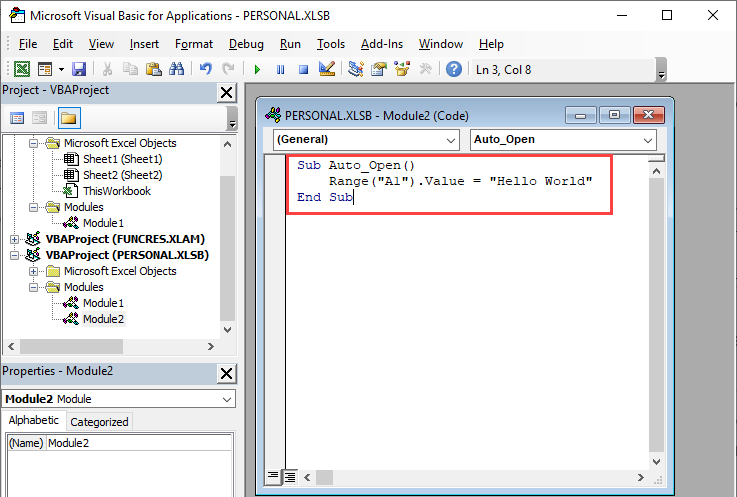The image size is (737, 497).
Task: Open Help with the question mark icon
Action: click(454, 69)
